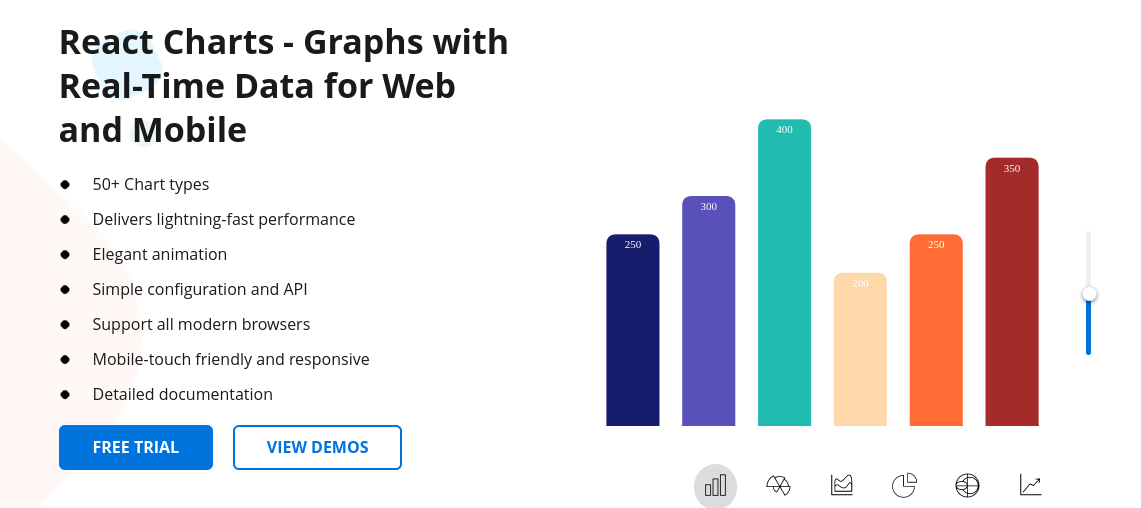Viewport: 1141px width, 508px height.
Task: Click the "50+ Chart types" bullet text
Action: point(151,184)
